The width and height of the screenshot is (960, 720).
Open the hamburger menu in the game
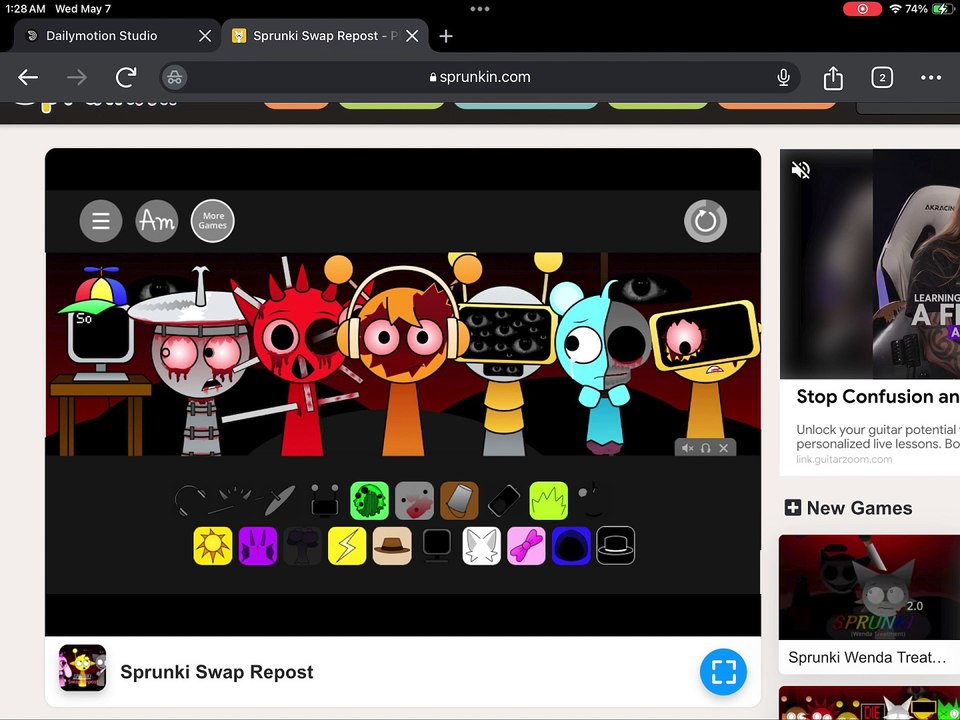tap(101, 221)
